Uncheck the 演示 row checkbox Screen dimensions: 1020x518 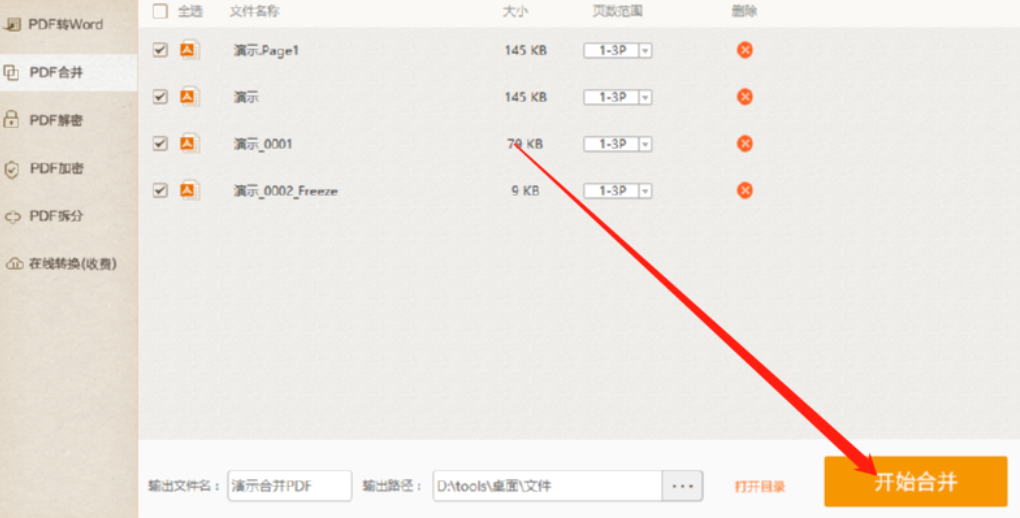(160, 97)
